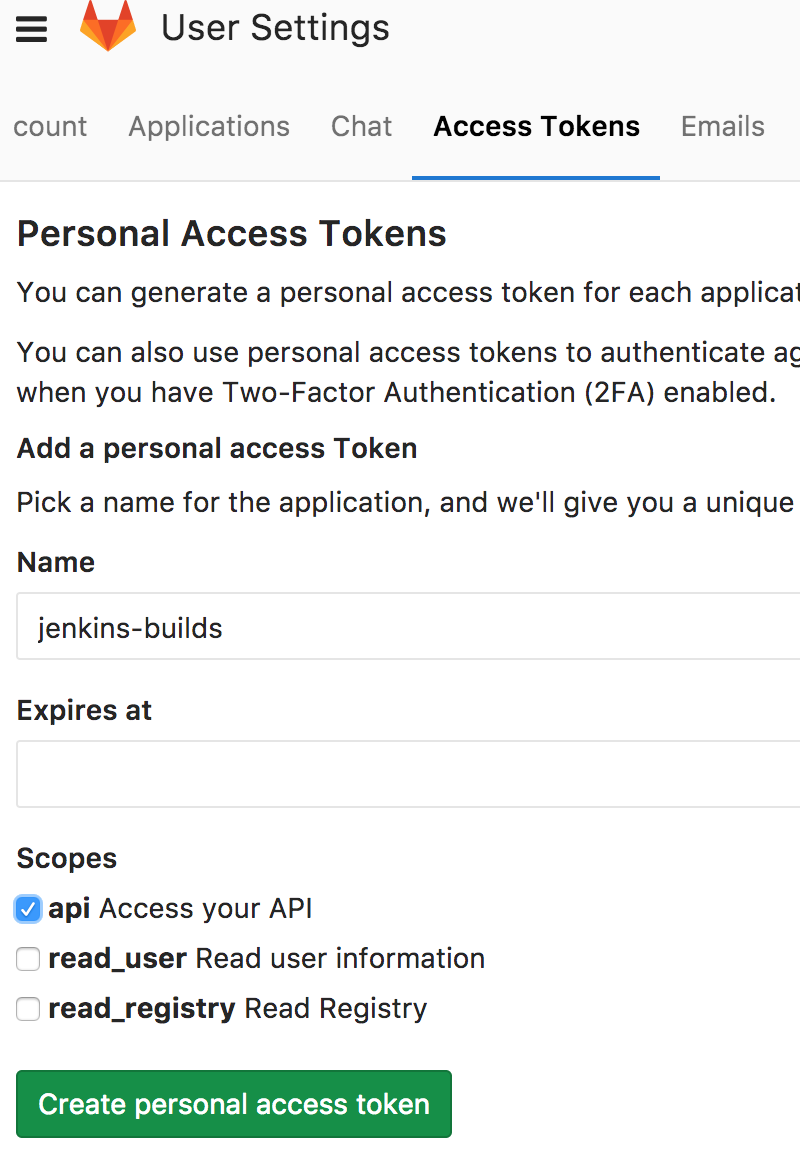800x1152 pixels.
Task: Switch to the partially visible Account tab
Action: (50, 126)
